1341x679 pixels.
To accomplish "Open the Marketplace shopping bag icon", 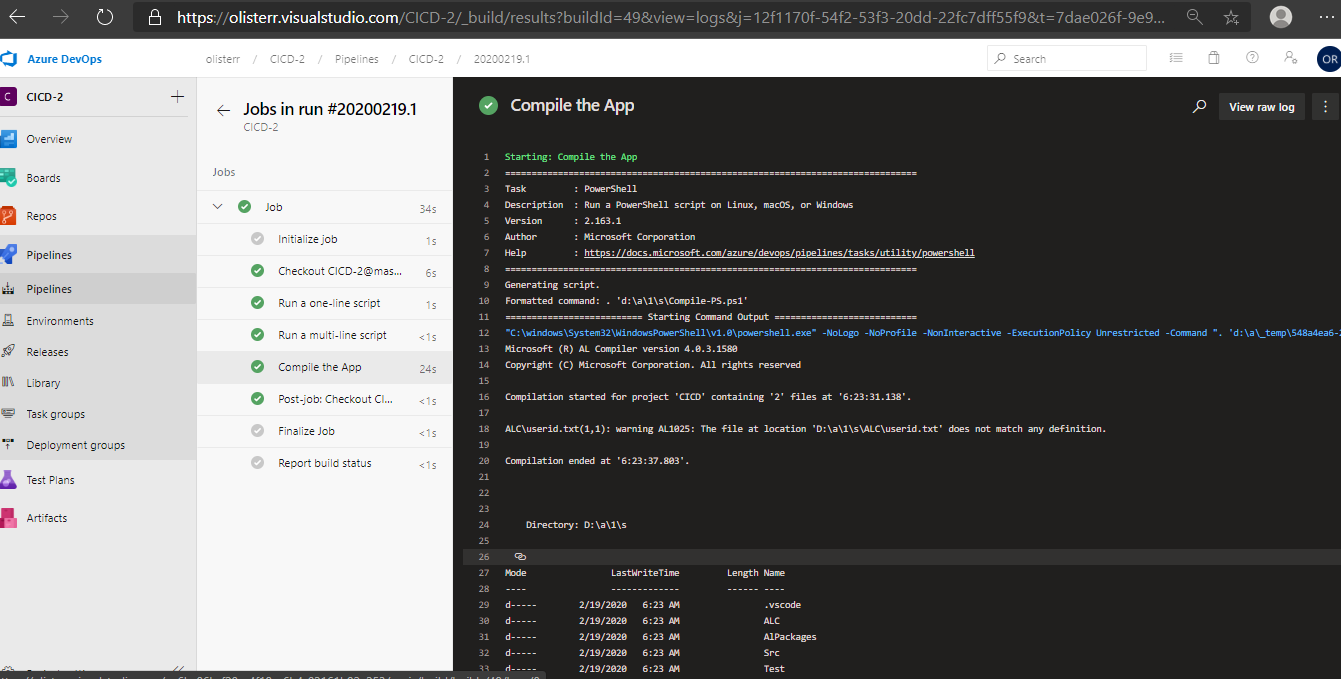I will [x=1214, y=59].
